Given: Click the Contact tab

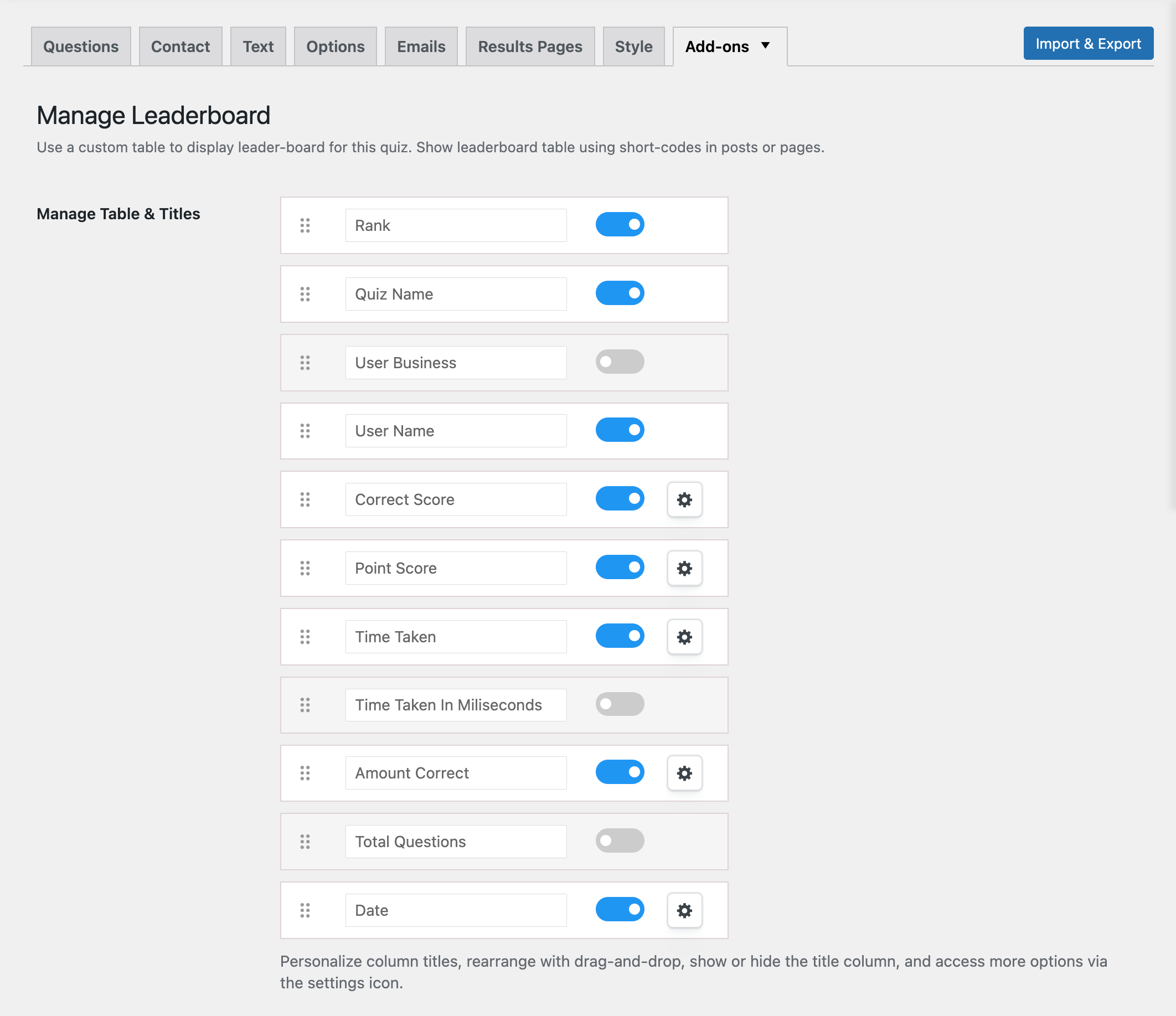Looking at the screenshot, I should click(x=180, y=45).
